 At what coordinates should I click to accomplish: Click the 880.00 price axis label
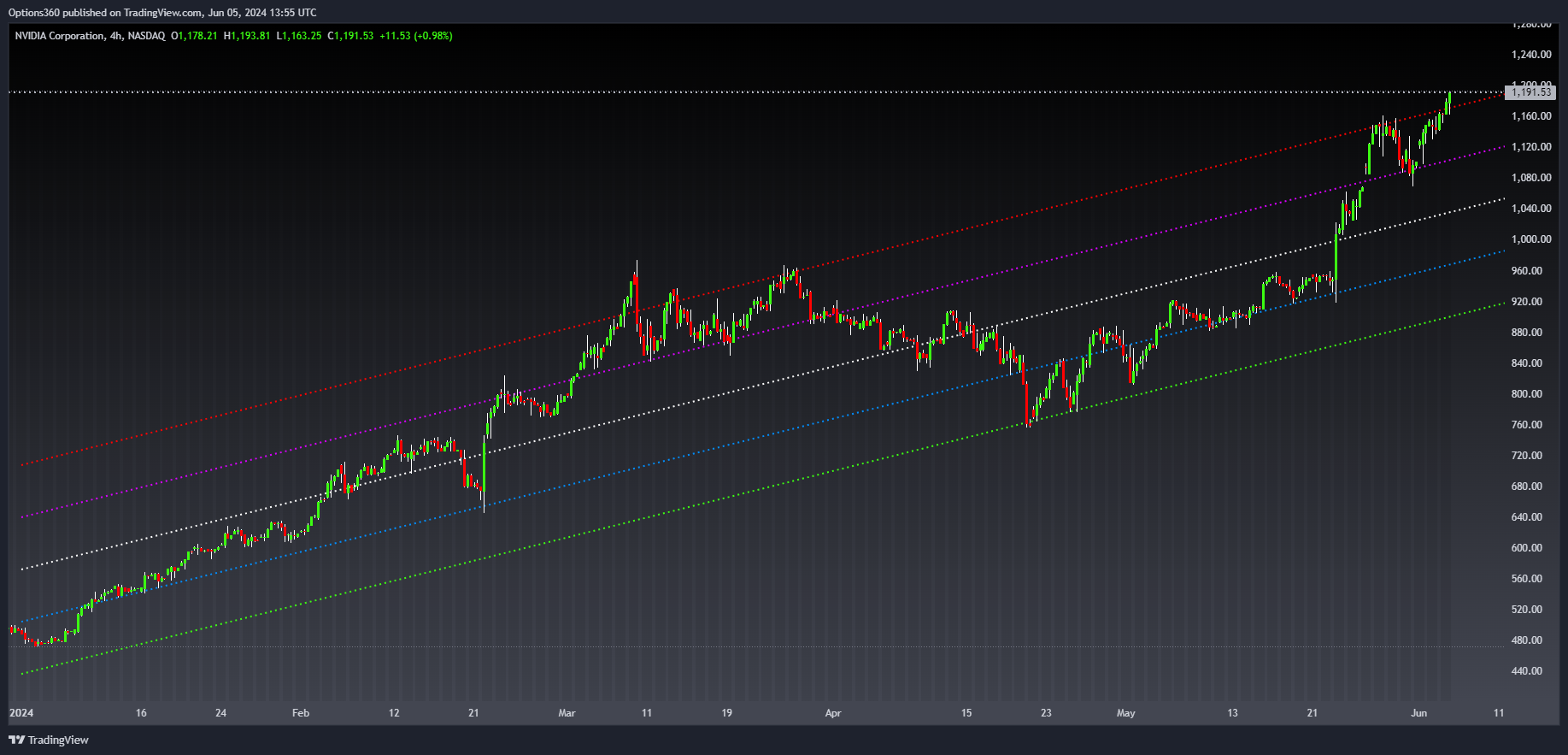(x=1527, y=333)
